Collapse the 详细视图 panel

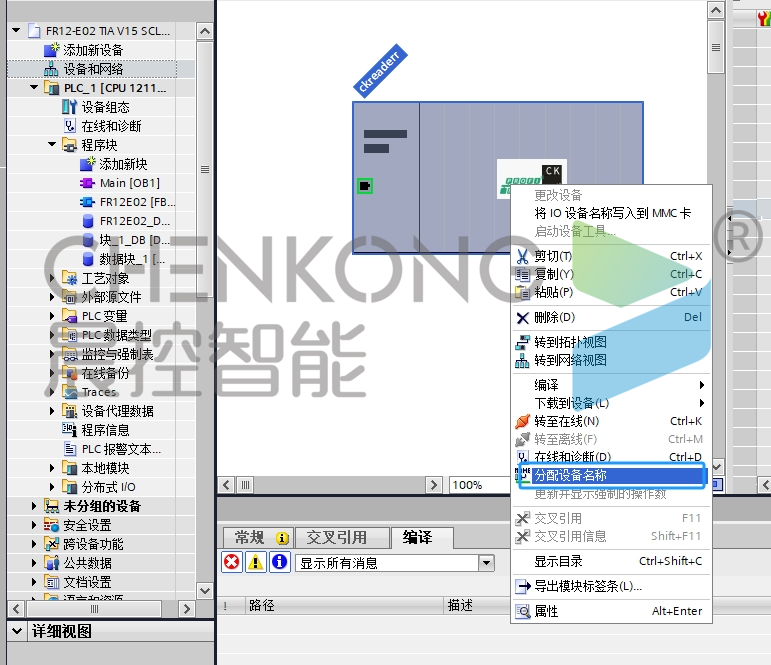tap(17, 631)
